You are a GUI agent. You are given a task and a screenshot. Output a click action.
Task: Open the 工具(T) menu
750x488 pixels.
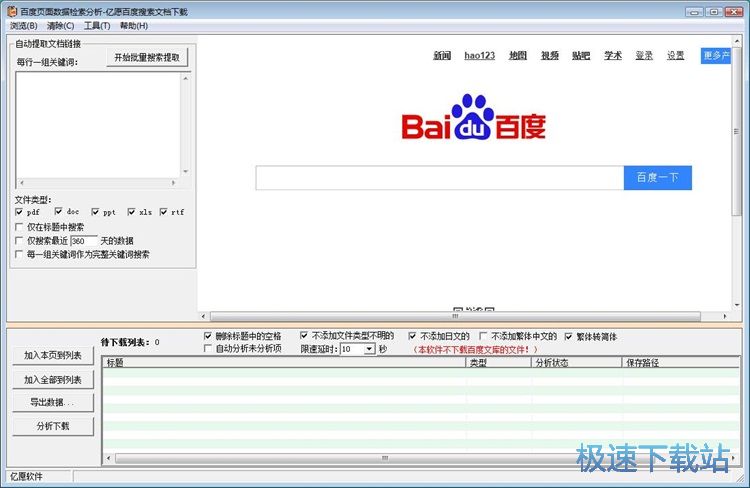97,25
